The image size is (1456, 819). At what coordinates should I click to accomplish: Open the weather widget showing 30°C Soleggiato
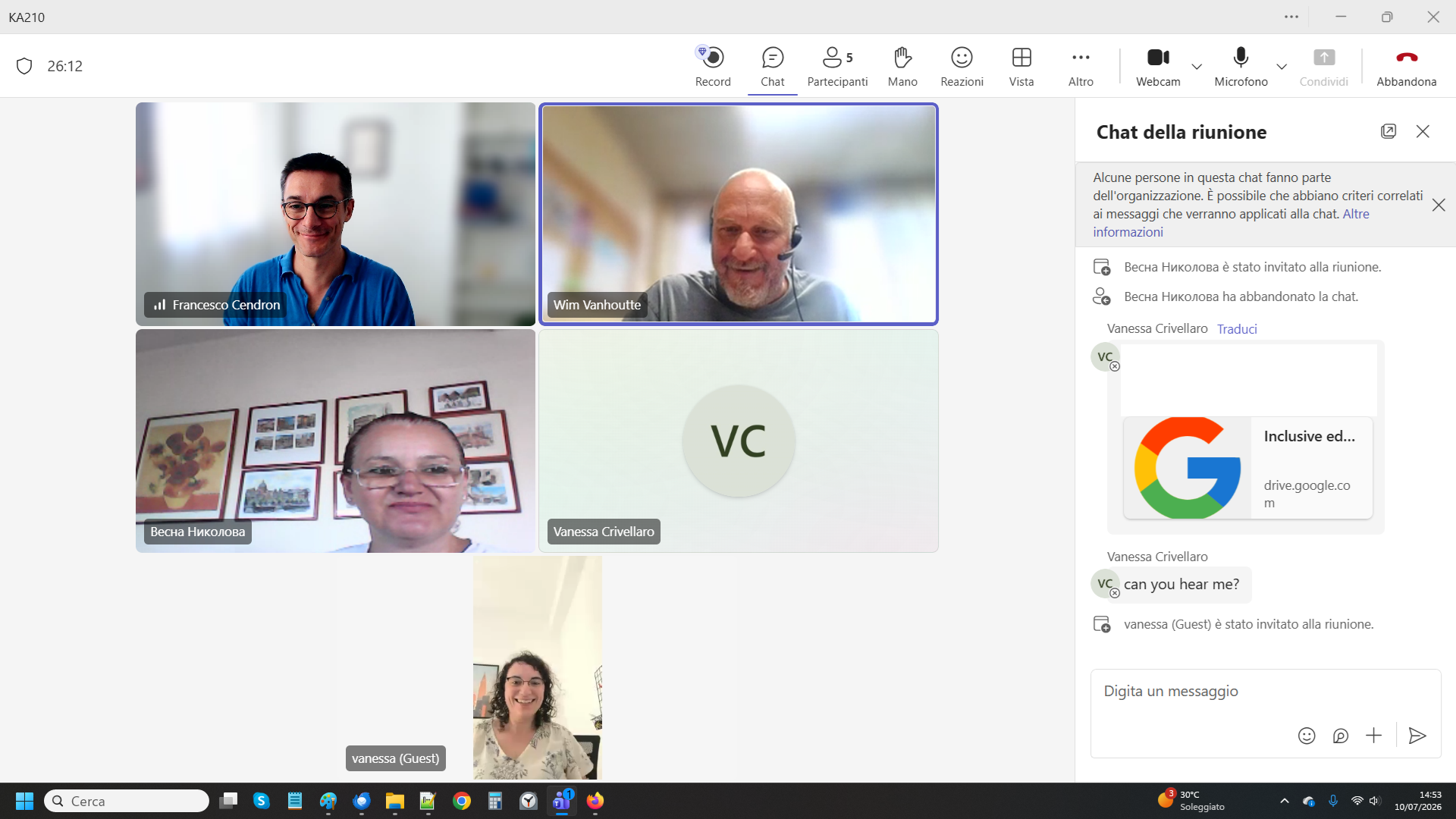(x=1191, y=800)
